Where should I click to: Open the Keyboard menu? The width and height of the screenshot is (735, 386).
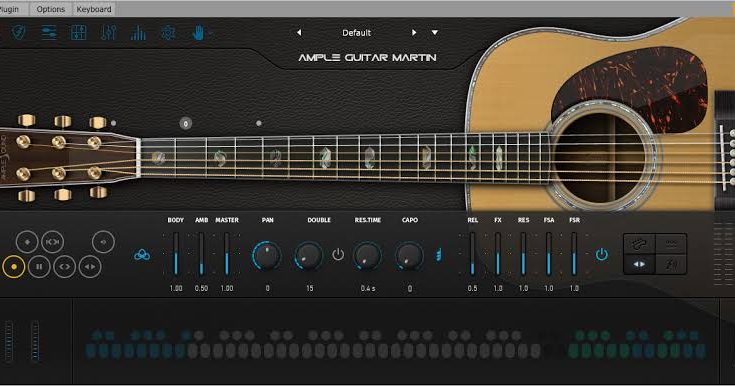(94, 9)
